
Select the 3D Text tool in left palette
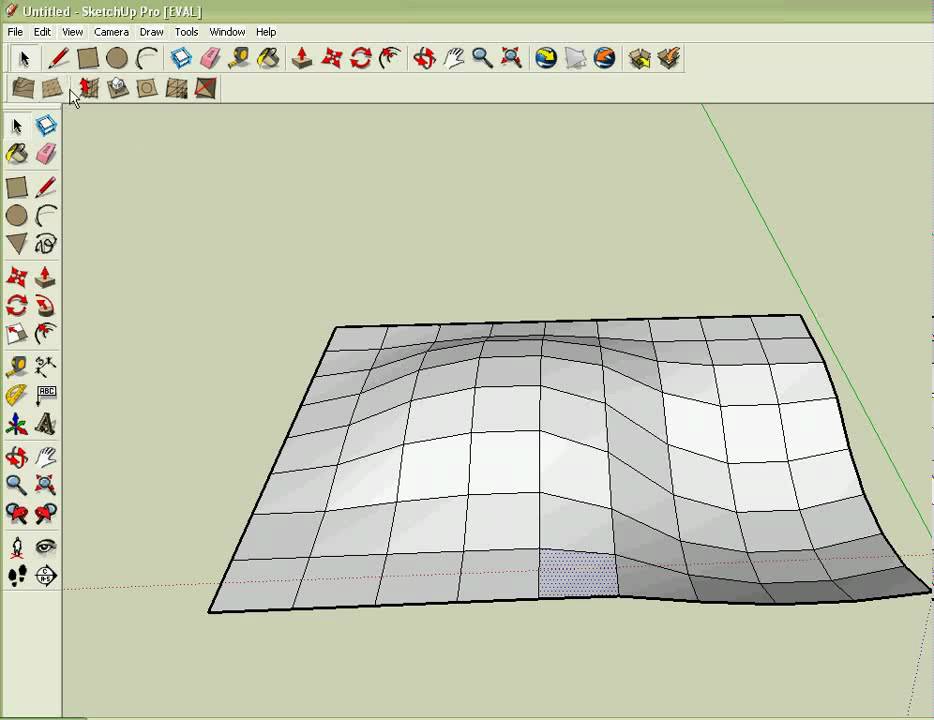[46, 424]
